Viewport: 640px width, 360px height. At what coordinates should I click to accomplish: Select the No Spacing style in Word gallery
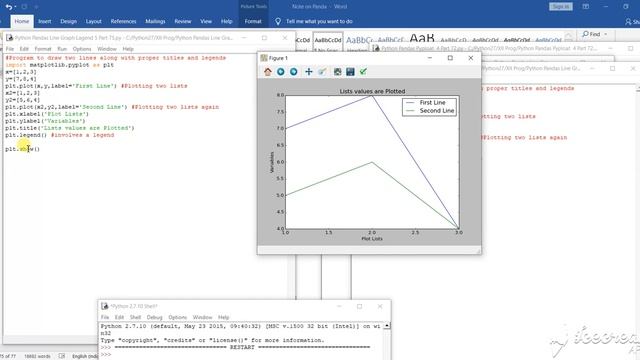point(328,43)
